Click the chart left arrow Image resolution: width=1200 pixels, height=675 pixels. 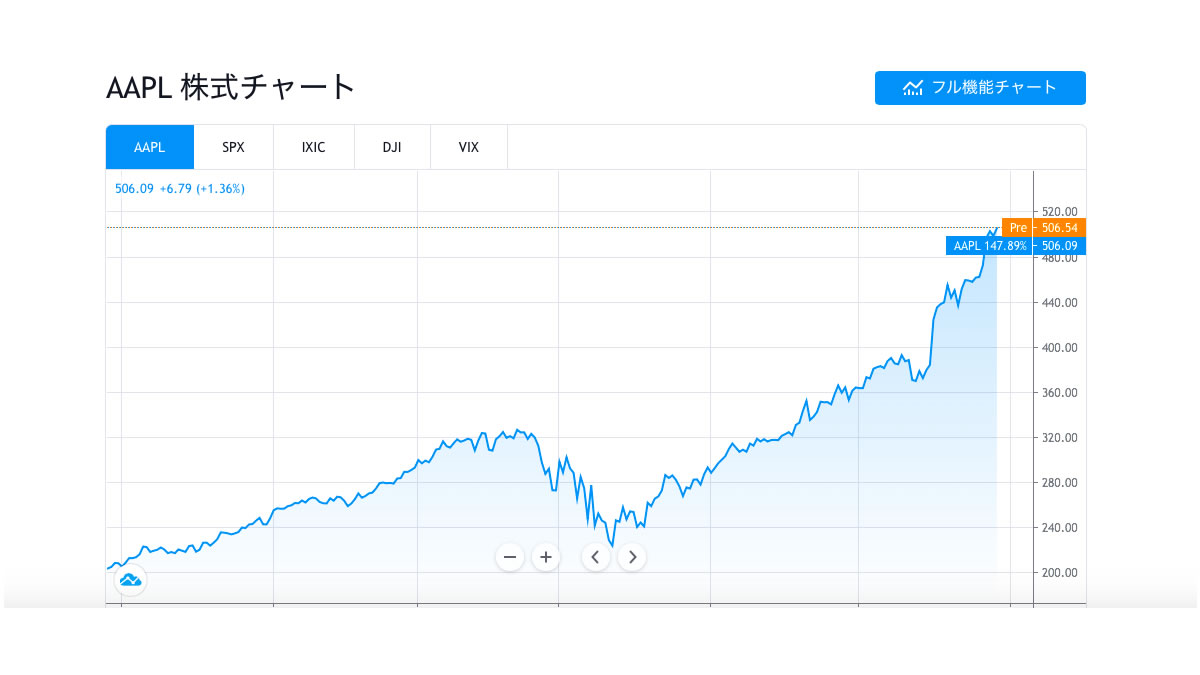point(596,556)
